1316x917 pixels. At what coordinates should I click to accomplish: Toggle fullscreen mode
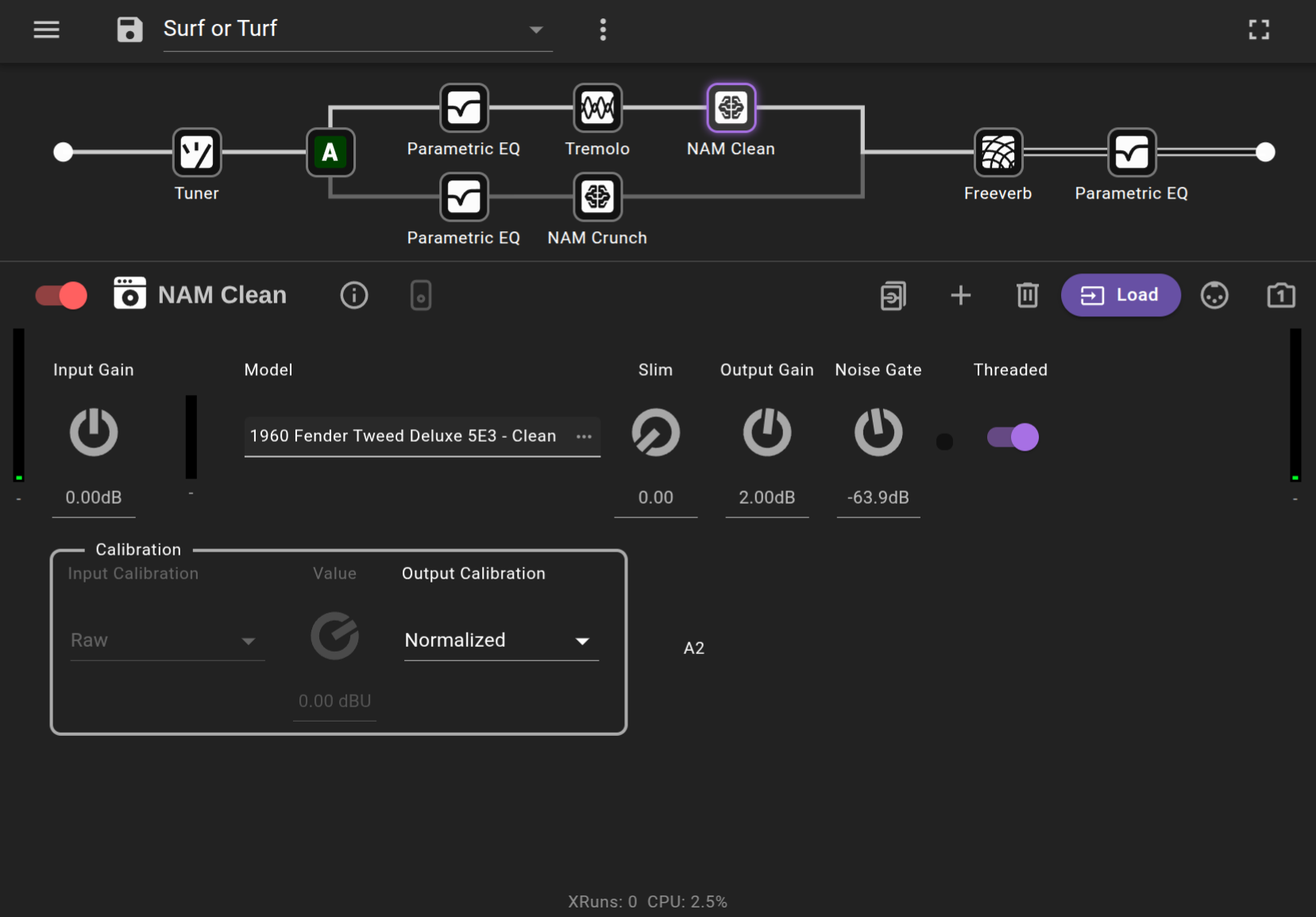[x=1258, y=29]
